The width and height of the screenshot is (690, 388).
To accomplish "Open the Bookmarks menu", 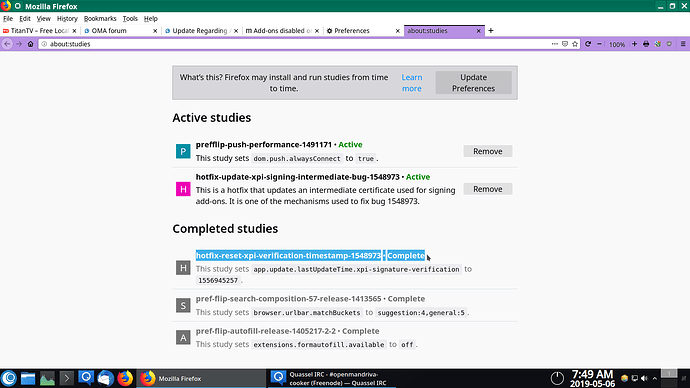I will 100,18.
